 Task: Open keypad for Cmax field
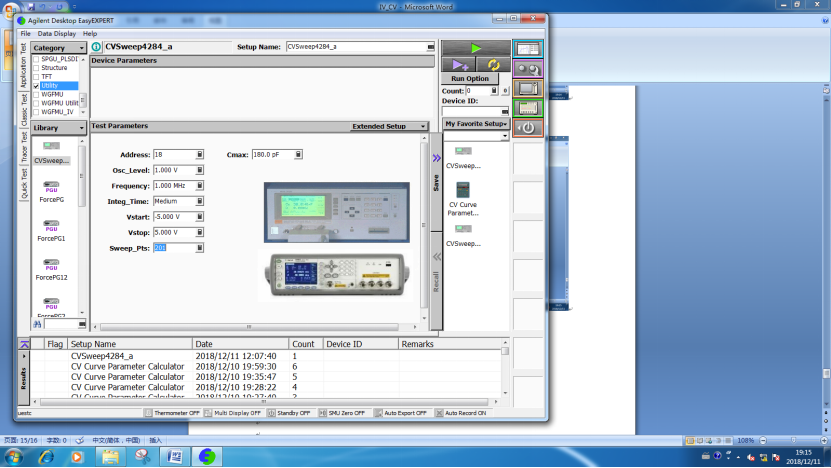[x=298, y=154]
